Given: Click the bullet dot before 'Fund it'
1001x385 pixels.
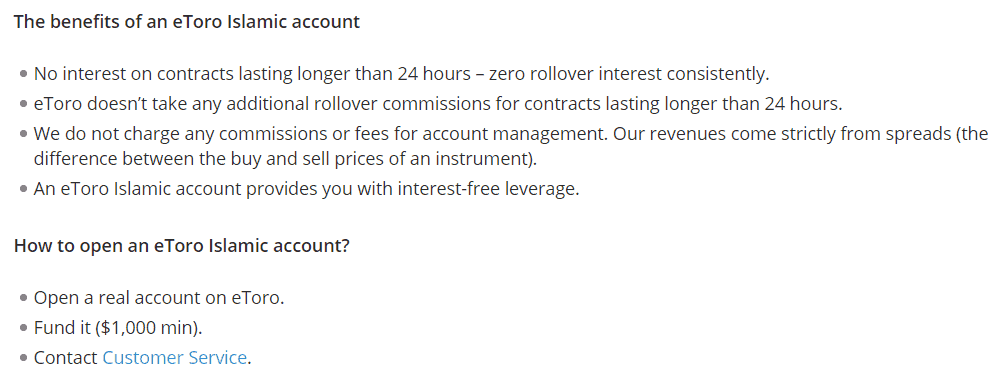Looking at the screenshot, I should click(24, 328).
